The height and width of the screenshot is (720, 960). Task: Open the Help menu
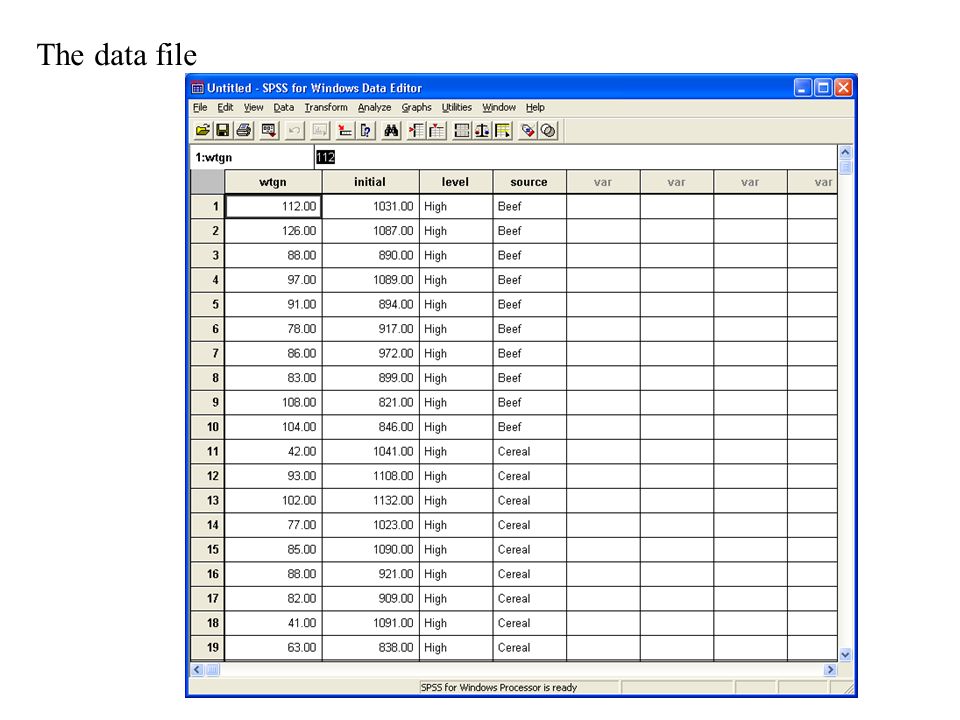(535, 108)
